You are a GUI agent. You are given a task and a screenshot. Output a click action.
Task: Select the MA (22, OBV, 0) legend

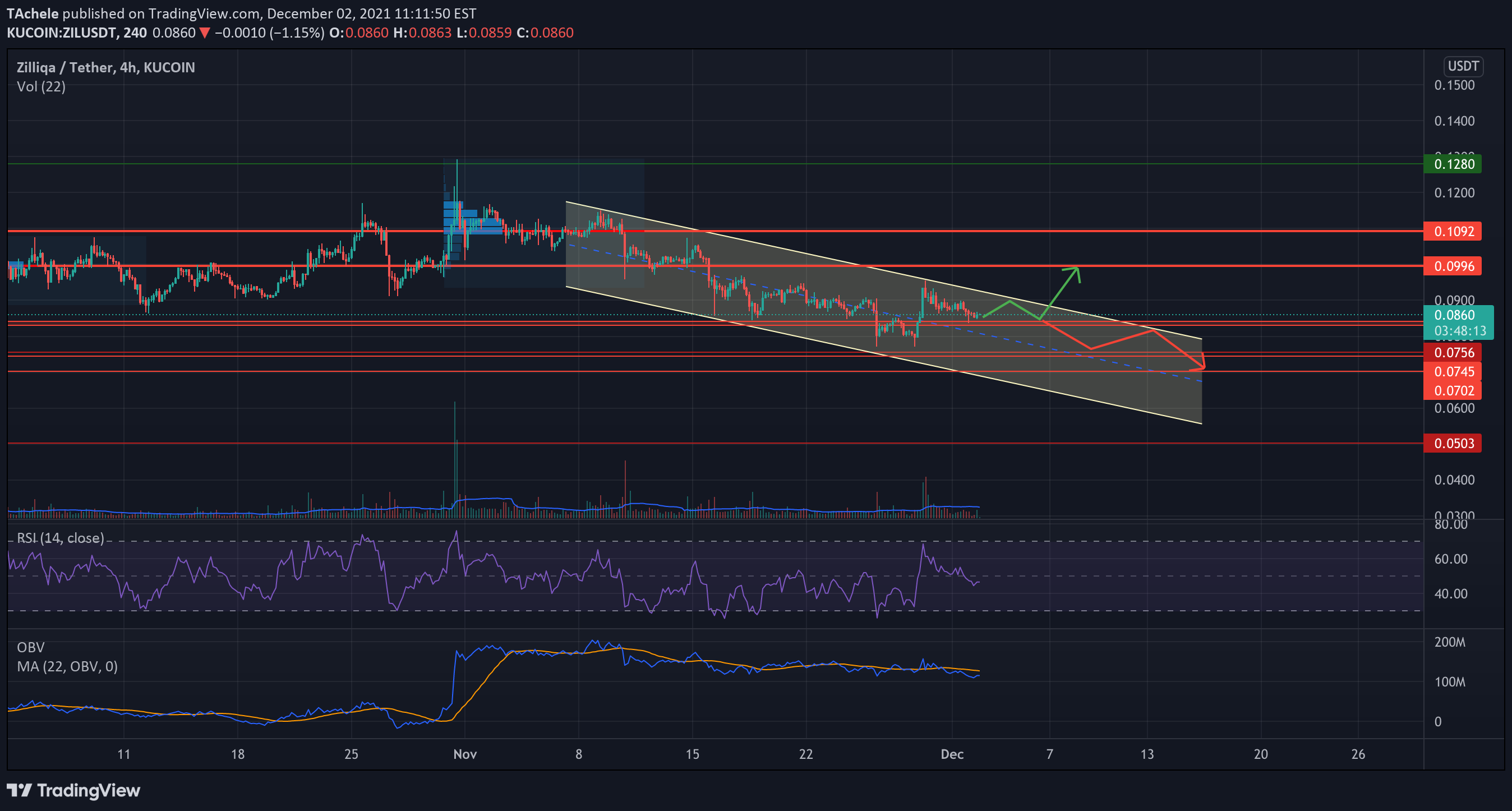coord(67,667)
